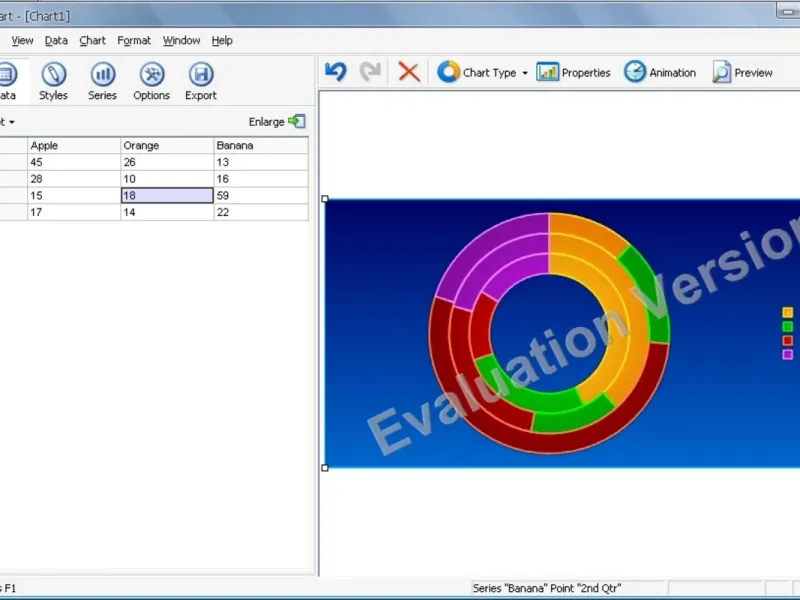
Task: Open Animation settings
Action: [660, 72]
